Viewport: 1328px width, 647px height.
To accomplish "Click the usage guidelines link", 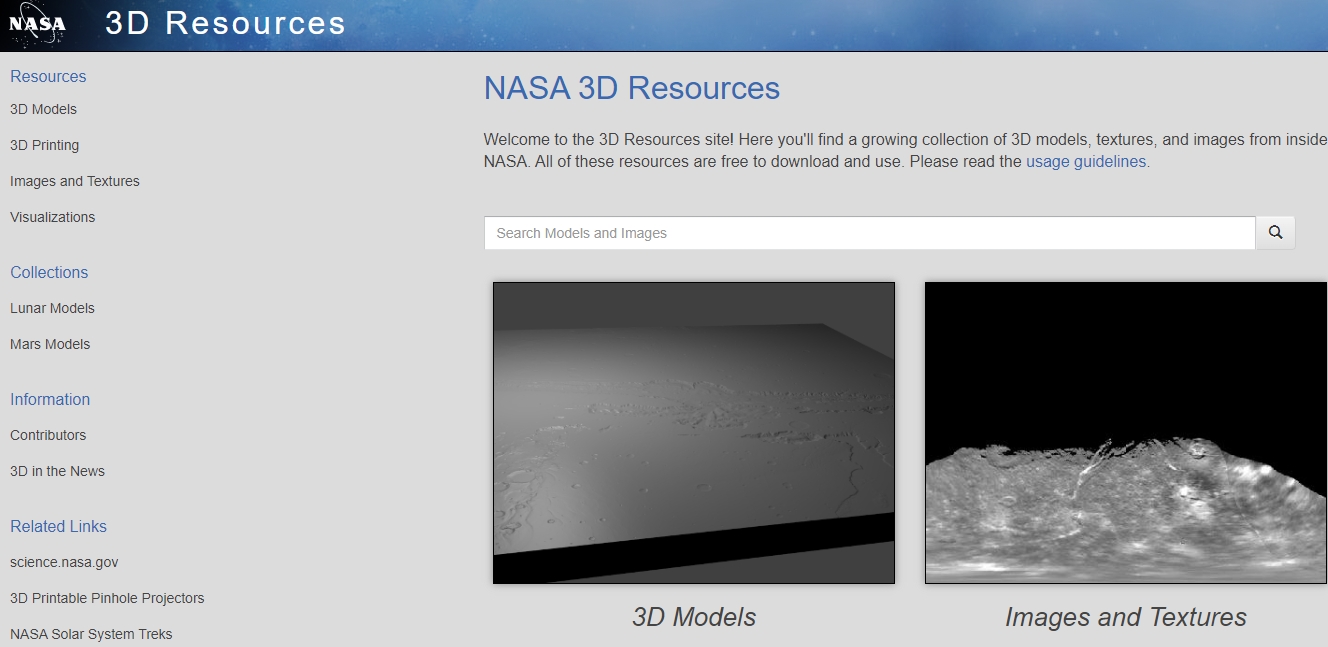I will (x=1086, y=161).
